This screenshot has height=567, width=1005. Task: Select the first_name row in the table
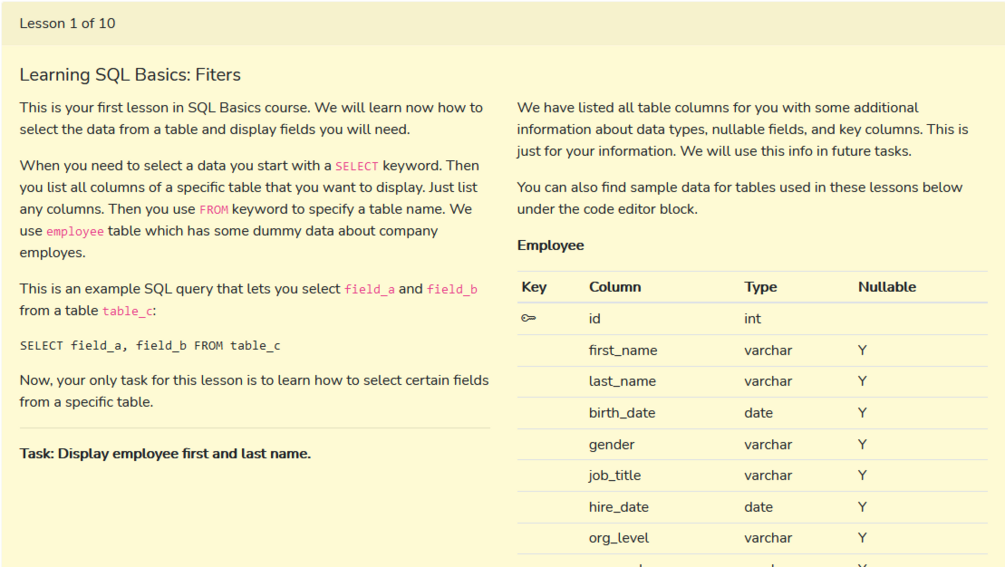(x=623, y=351)
